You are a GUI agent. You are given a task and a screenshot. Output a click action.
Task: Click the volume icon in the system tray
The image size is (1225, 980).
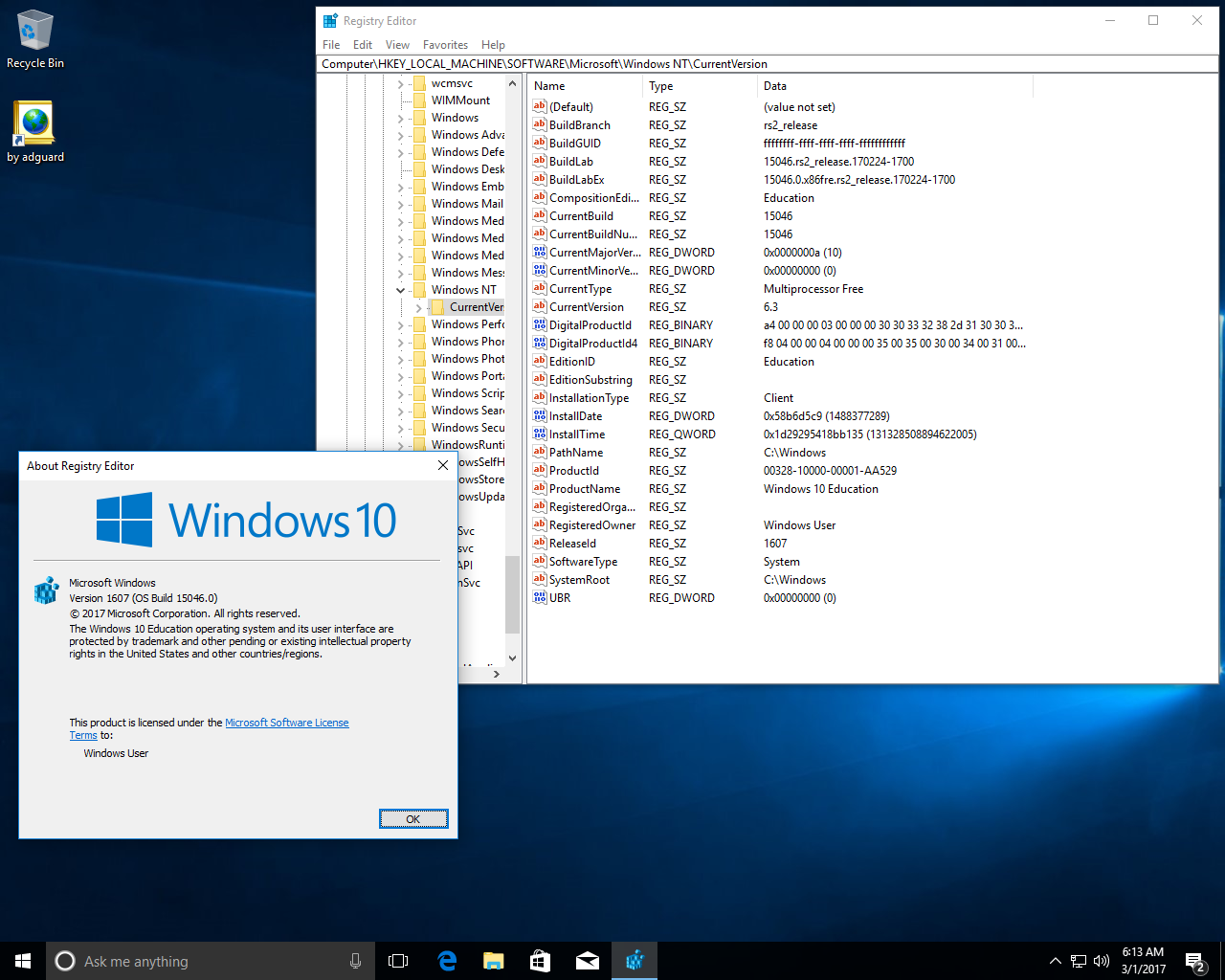[1102, 961]
